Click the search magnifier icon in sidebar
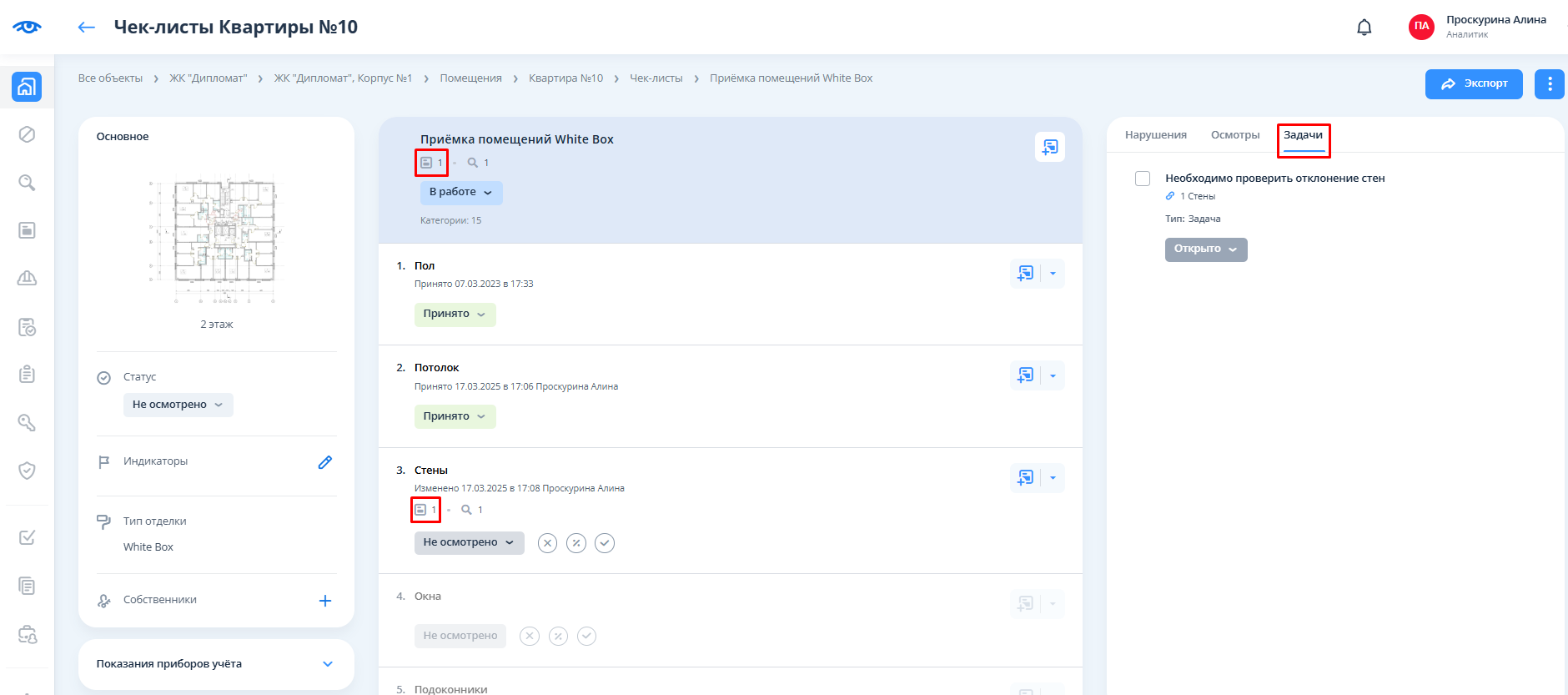 tap(27, 183)
